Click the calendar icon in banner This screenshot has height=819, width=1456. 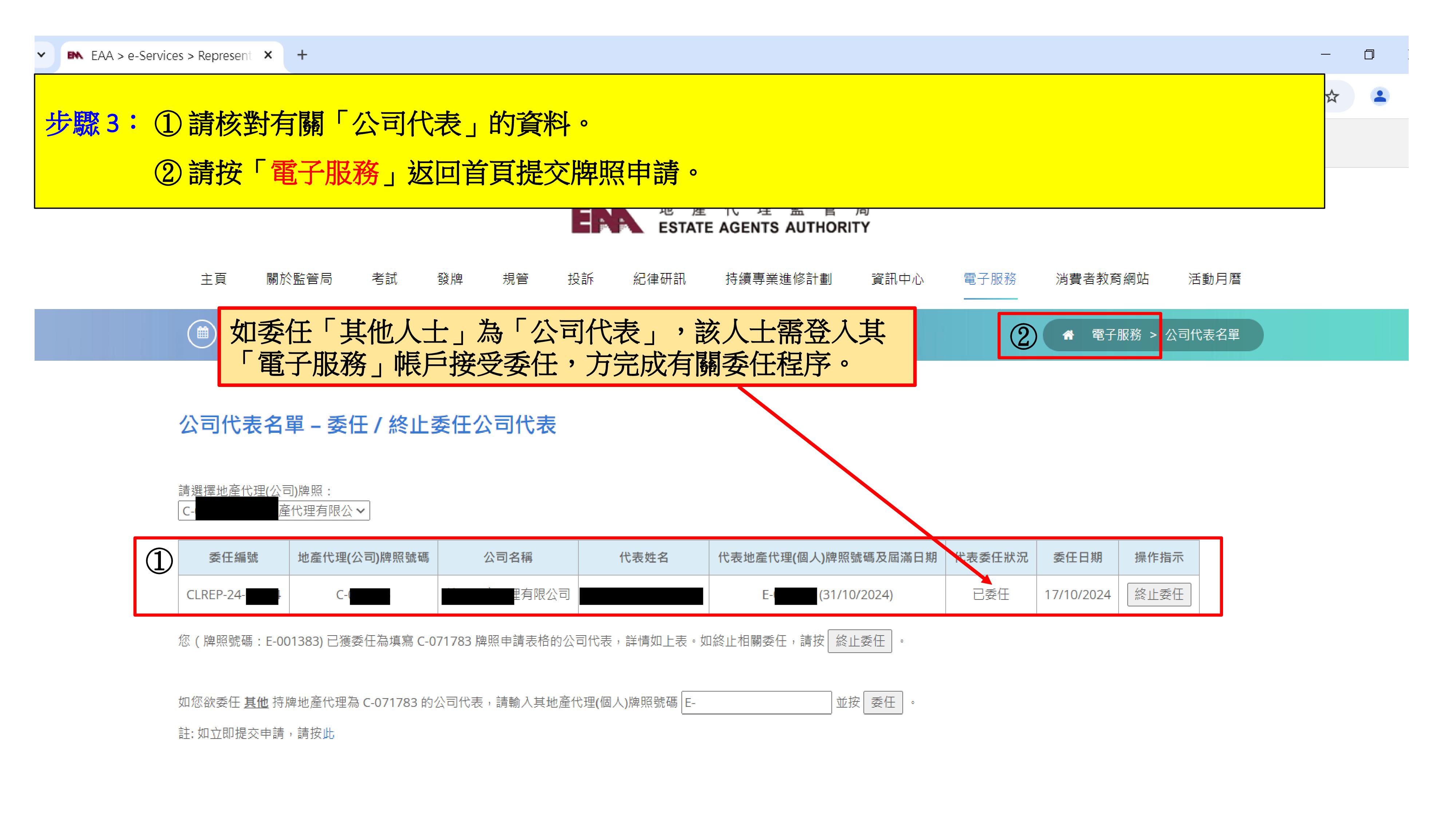[202, 334]
